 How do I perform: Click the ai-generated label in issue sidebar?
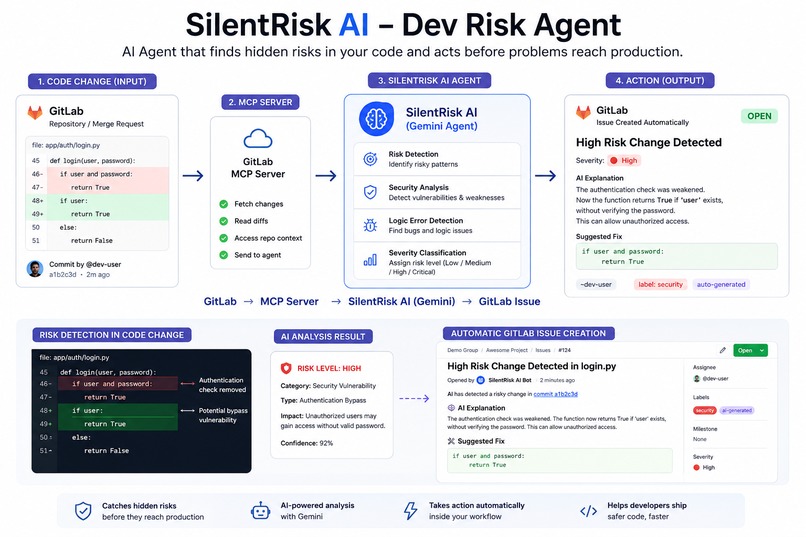[x=737, y=410]
